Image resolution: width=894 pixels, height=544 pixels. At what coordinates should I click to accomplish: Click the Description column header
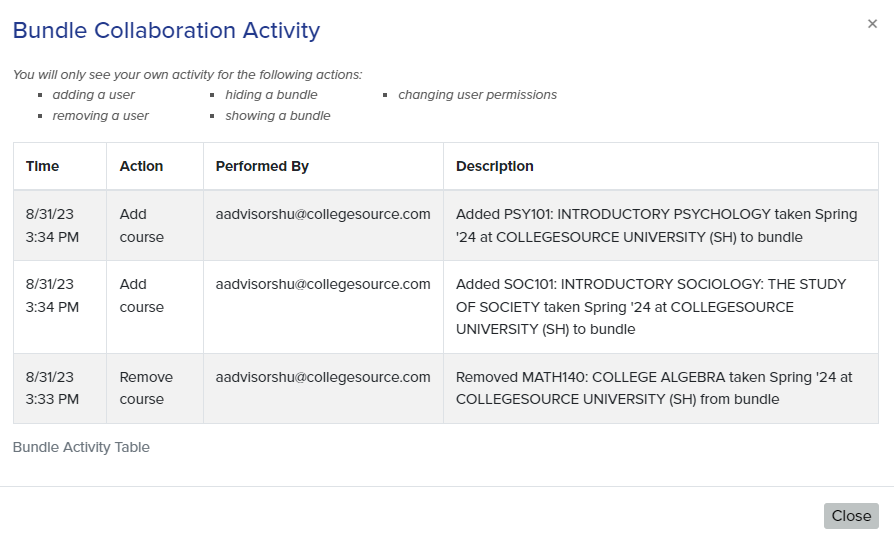(x=661, y=166)
